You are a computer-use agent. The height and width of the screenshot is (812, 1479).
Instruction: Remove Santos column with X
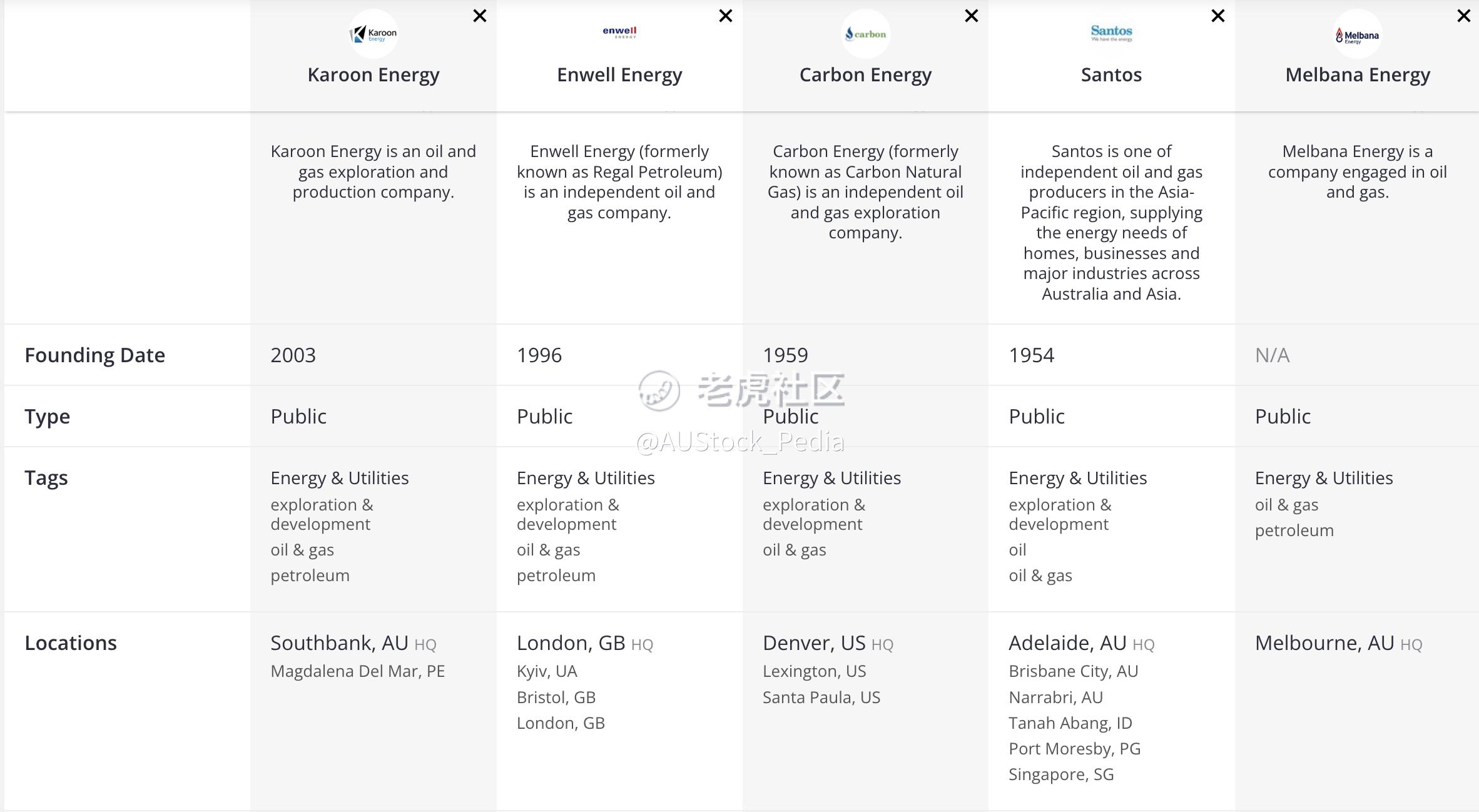coord(1218,16)
